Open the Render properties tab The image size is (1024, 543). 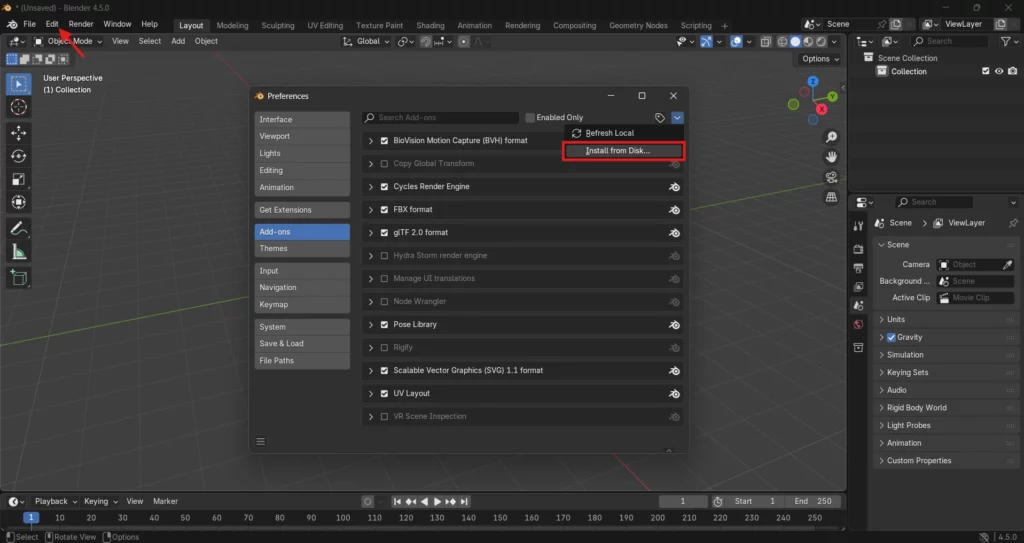858,249
